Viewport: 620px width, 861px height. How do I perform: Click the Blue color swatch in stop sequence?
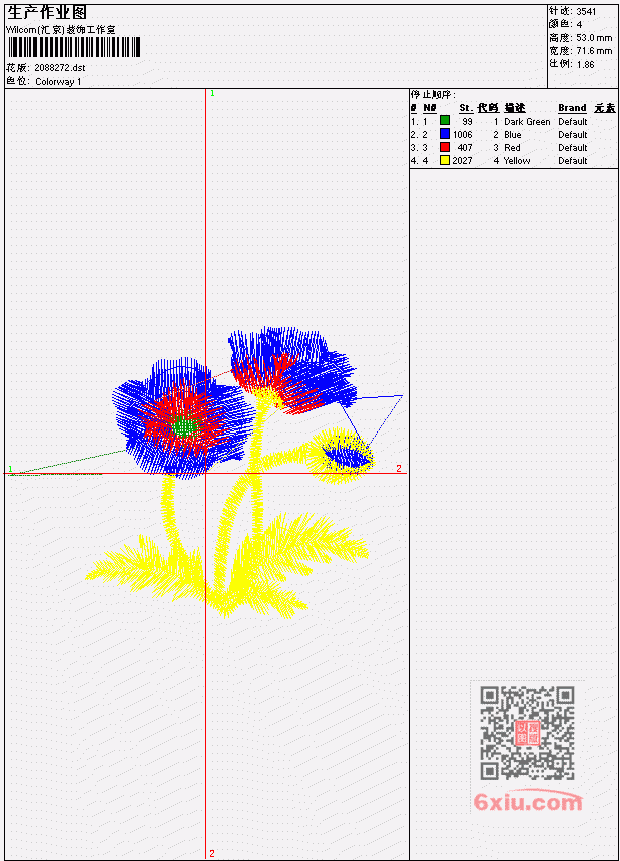[x=445, y=133]
